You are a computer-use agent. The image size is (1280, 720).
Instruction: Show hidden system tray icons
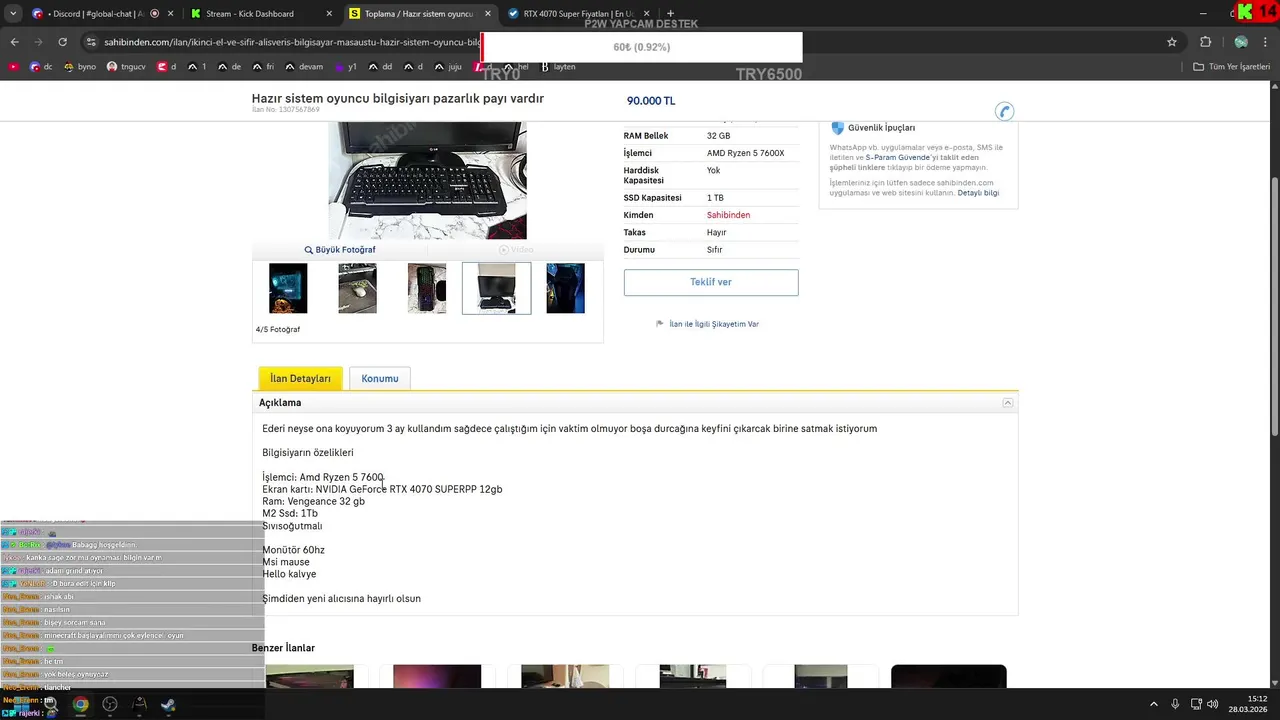[x=1153, y=704]
